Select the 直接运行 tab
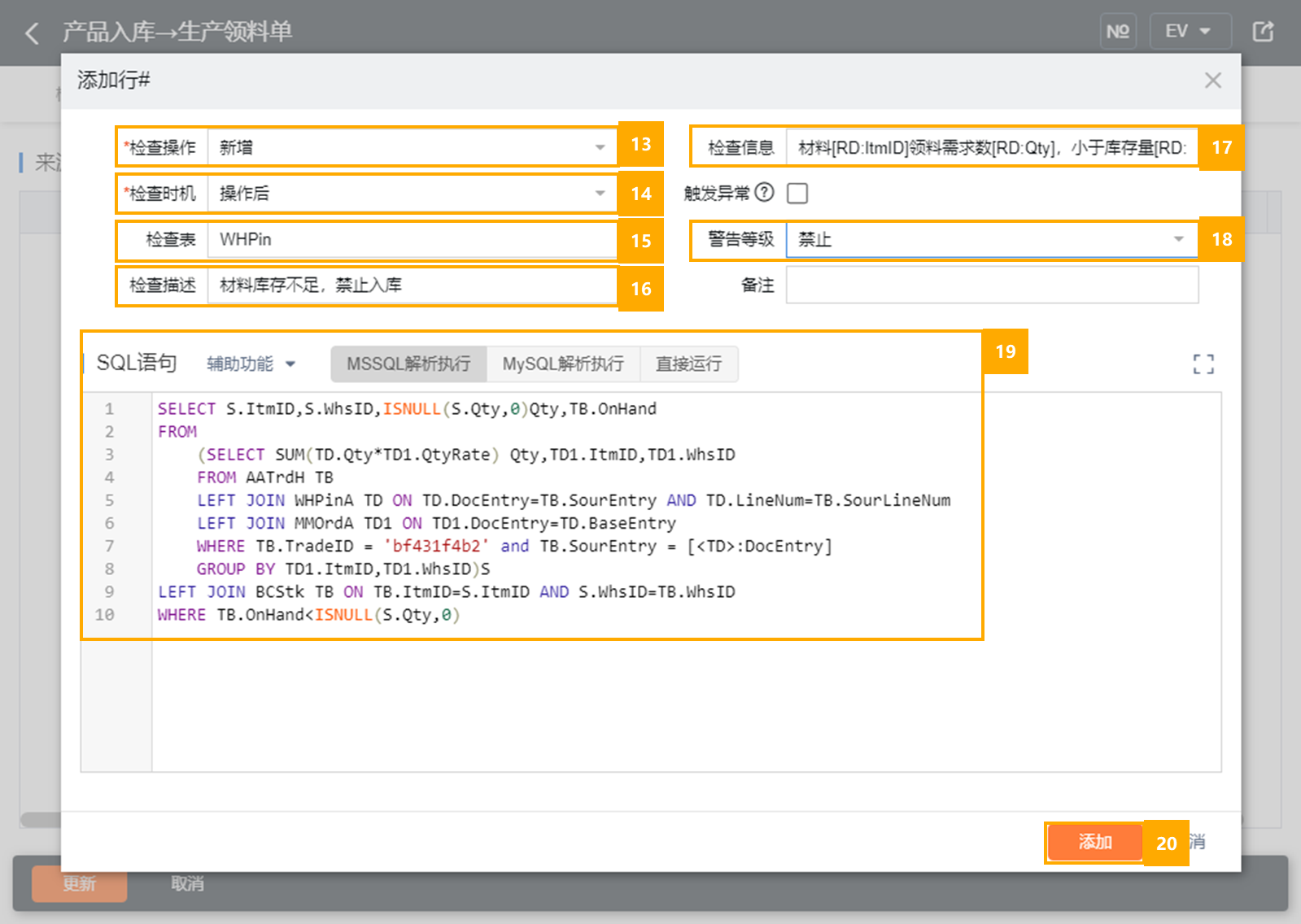 click(x=689, y=364)
